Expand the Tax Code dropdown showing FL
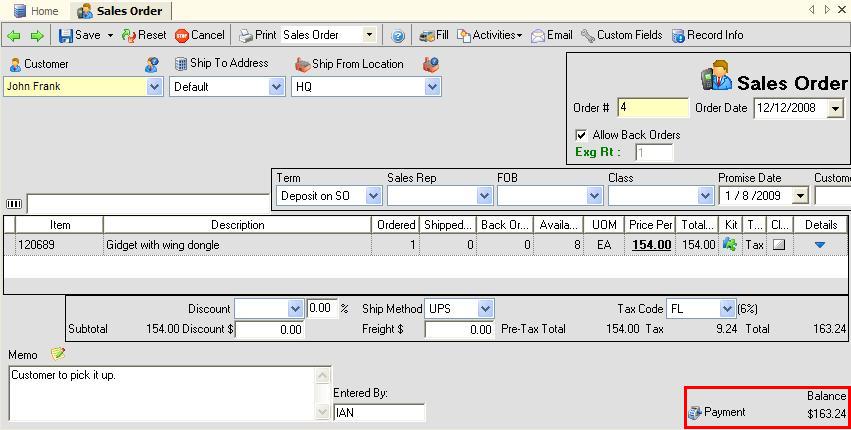Screen dimensions: 851x430 727,309
